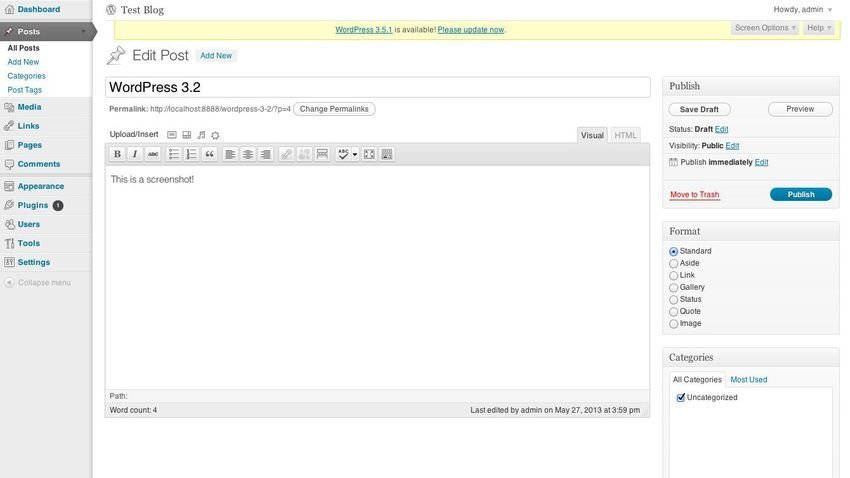Screen dimensions: 850x478
Task: Switch to the Visual editor tab
Action: [x=592, y=135]
